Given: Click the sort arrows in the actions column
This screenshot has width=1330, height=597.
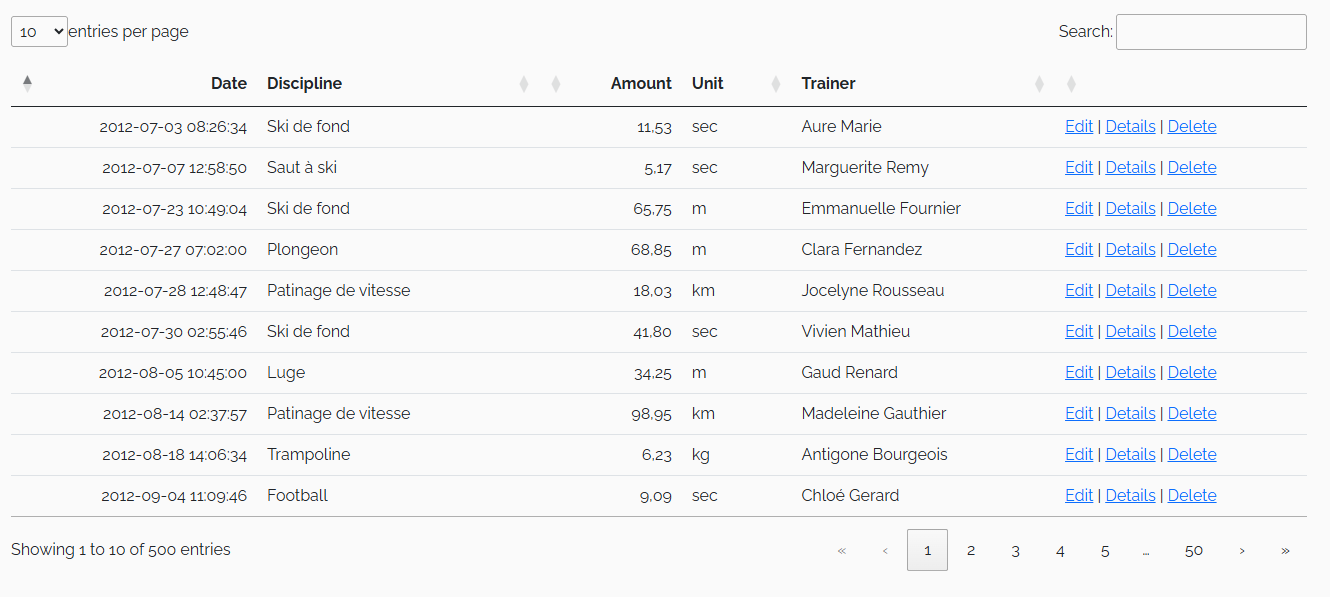Looking at the screenshot, I should 1071,84.
